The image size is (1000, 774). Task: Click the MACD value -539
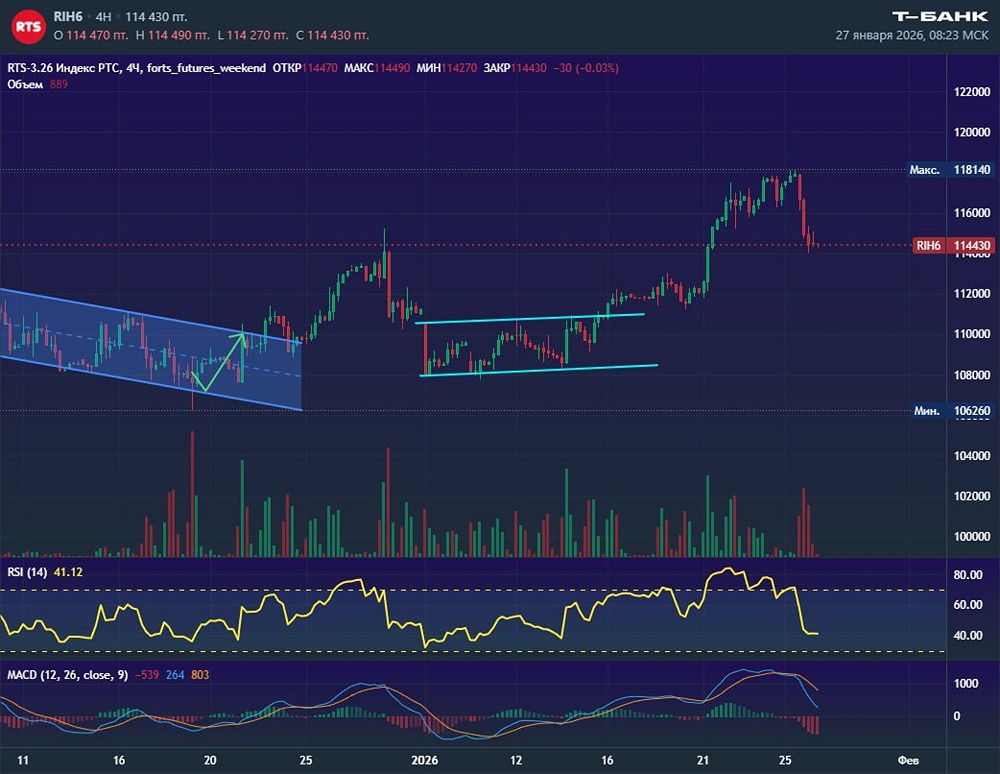coord(147,675)
